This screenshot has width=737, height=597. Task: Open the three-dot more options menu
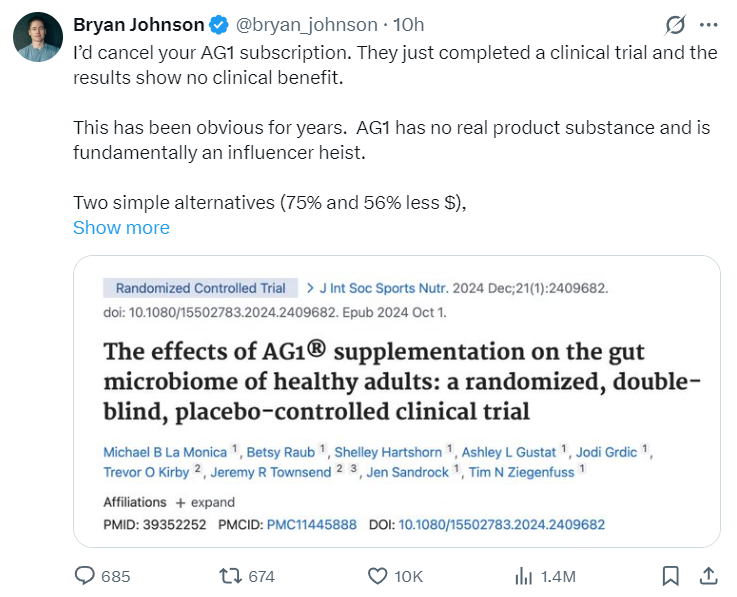[708, 24]
